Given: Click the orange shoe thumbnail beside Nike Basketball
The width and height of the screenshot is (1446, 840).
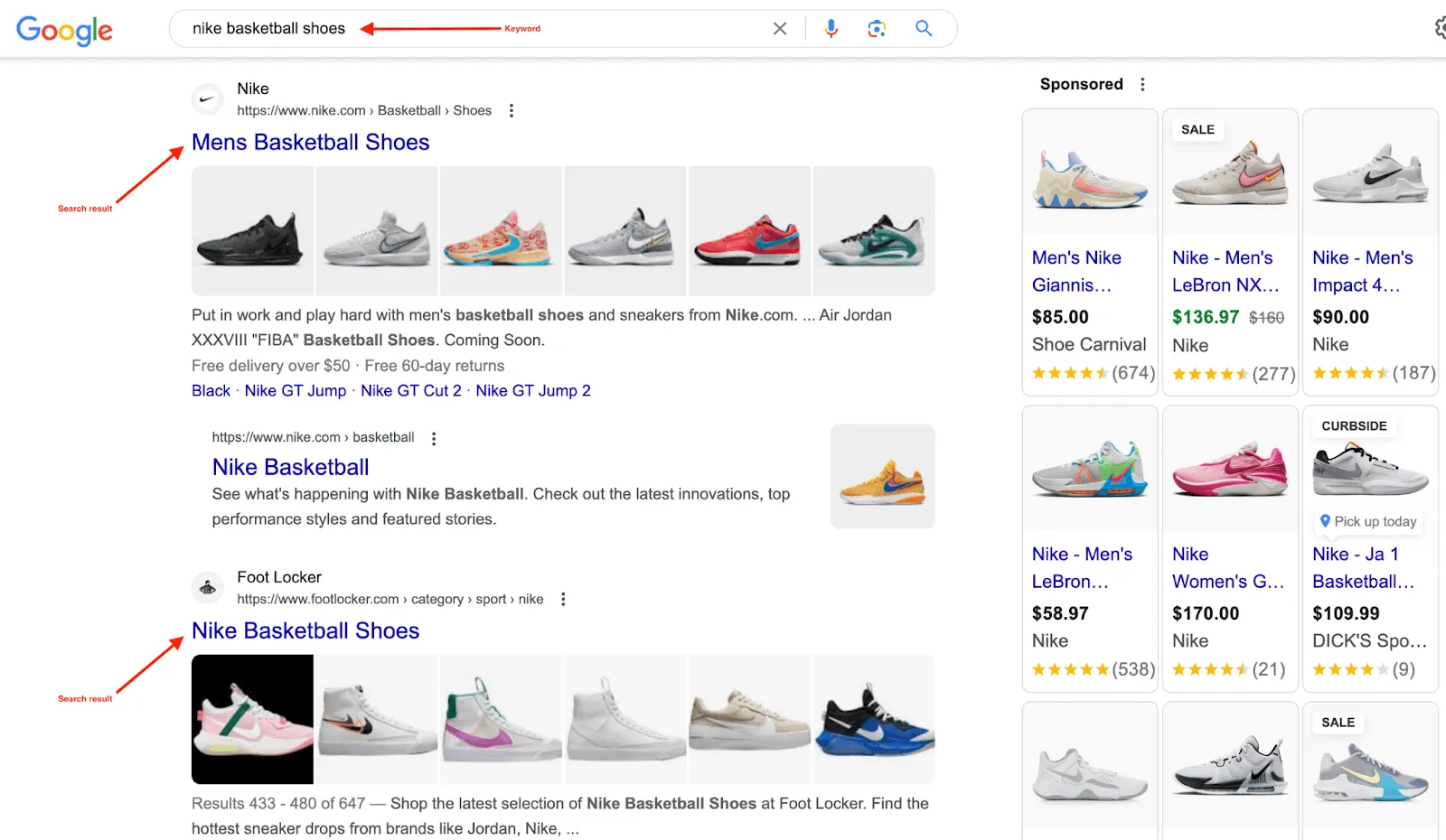Looking at the screenshot, I should coord(882,476).
